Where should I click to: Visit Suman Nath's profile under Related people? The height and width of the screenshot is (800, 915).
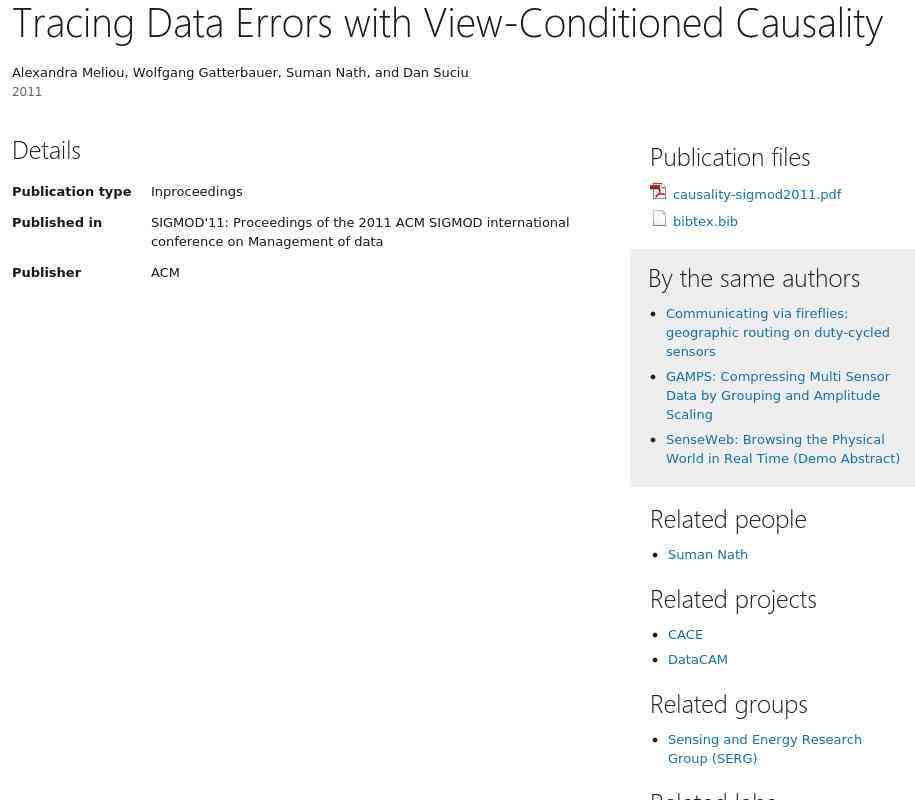[707, 555]
